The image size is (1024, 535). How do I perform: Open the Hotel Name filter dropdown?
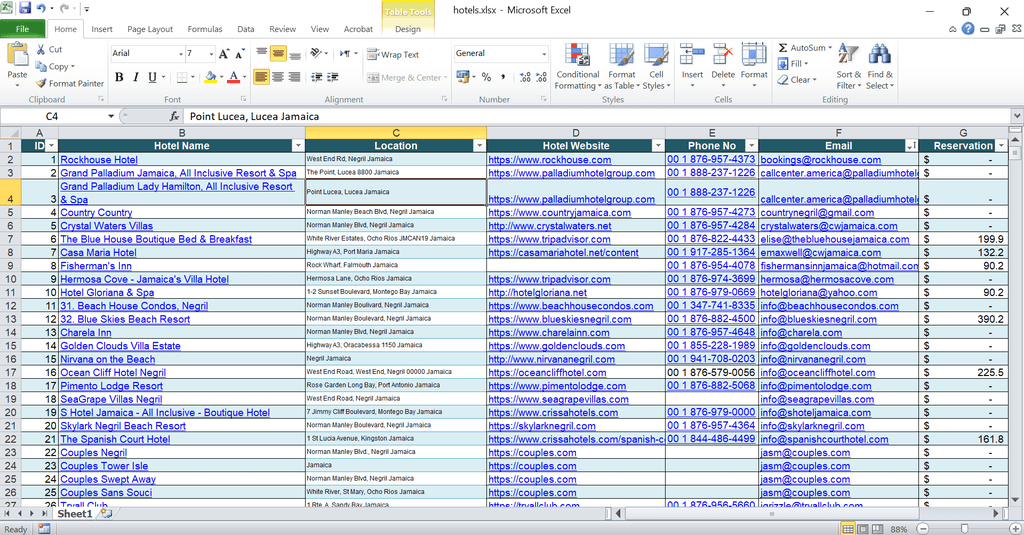pyautogui.click(x=298, y=146)
